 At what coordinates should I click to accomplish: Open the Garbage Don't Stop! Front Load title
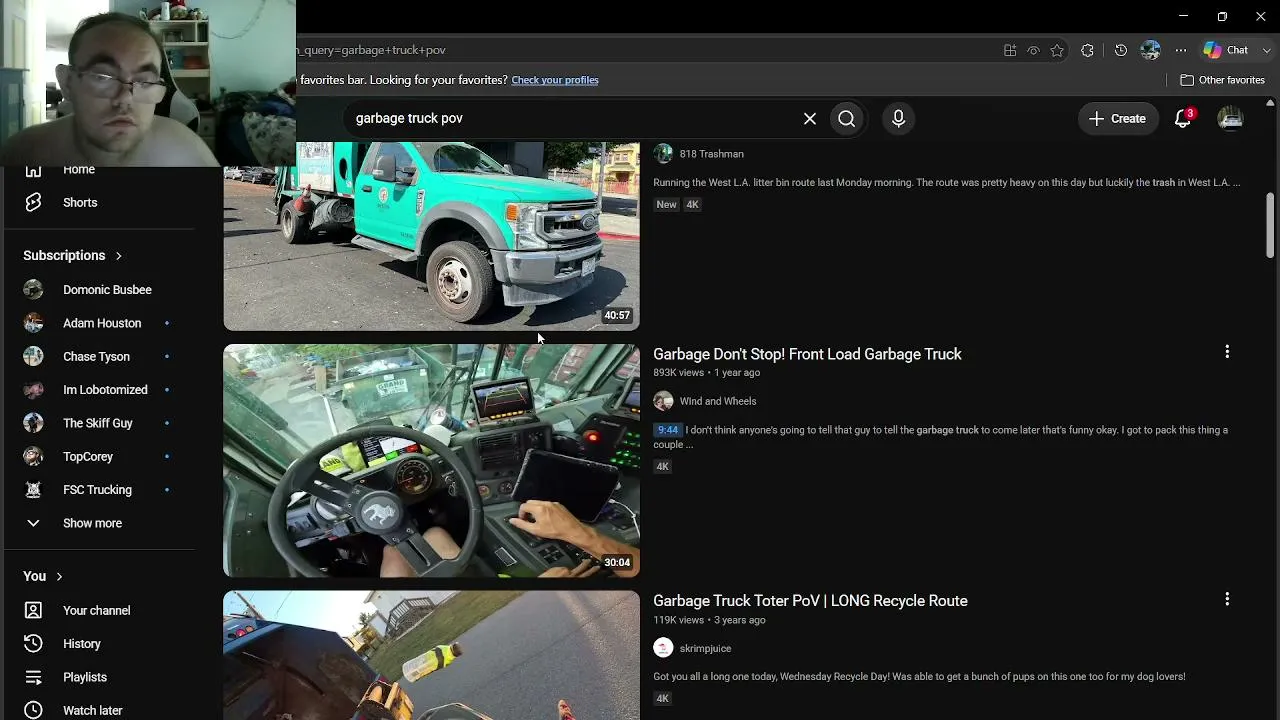(x=807, y=354)
